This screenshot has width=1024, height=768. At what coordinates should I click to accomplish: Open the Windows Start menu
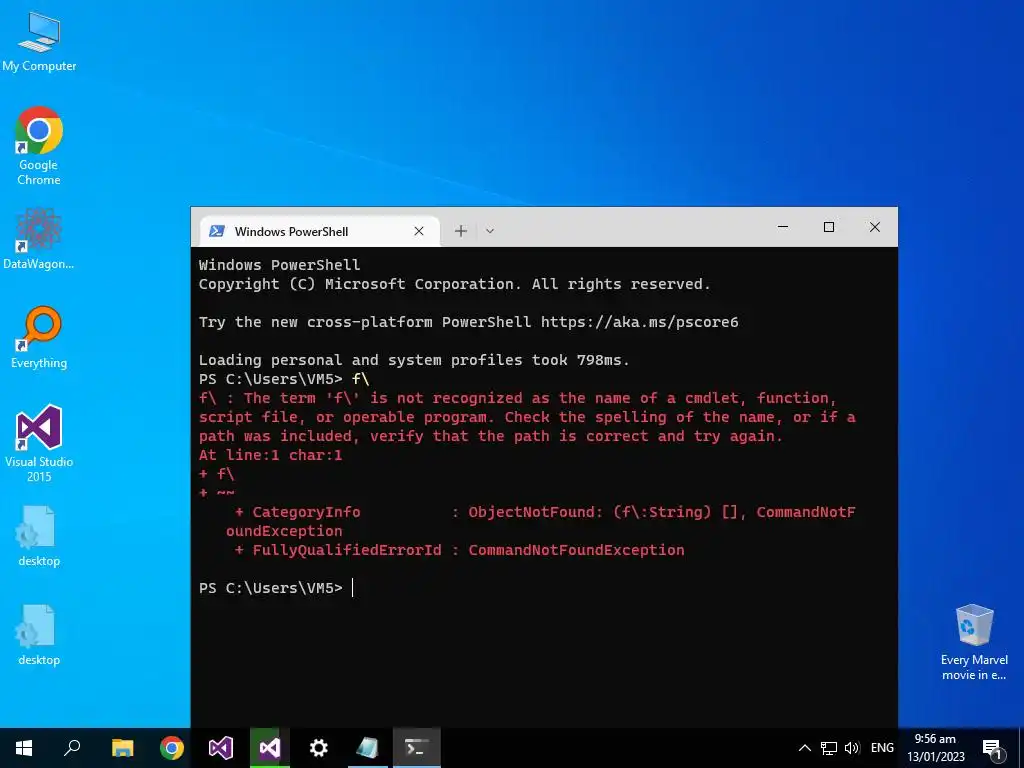[24, 748]
